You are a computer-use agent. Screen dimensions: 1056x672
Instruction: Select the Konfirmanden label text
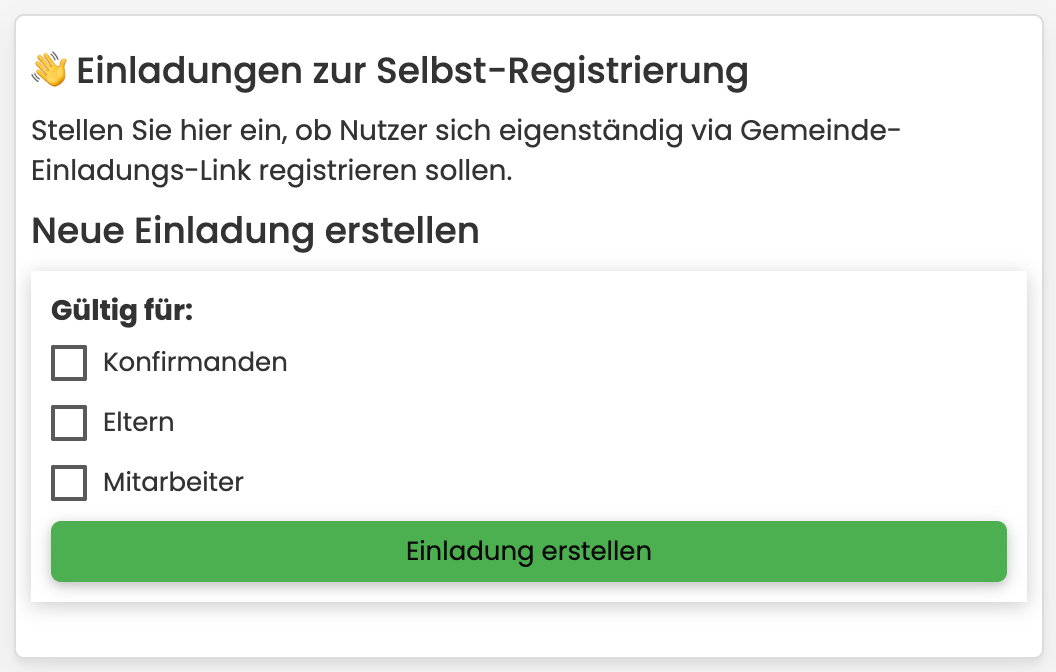(195, 363)
